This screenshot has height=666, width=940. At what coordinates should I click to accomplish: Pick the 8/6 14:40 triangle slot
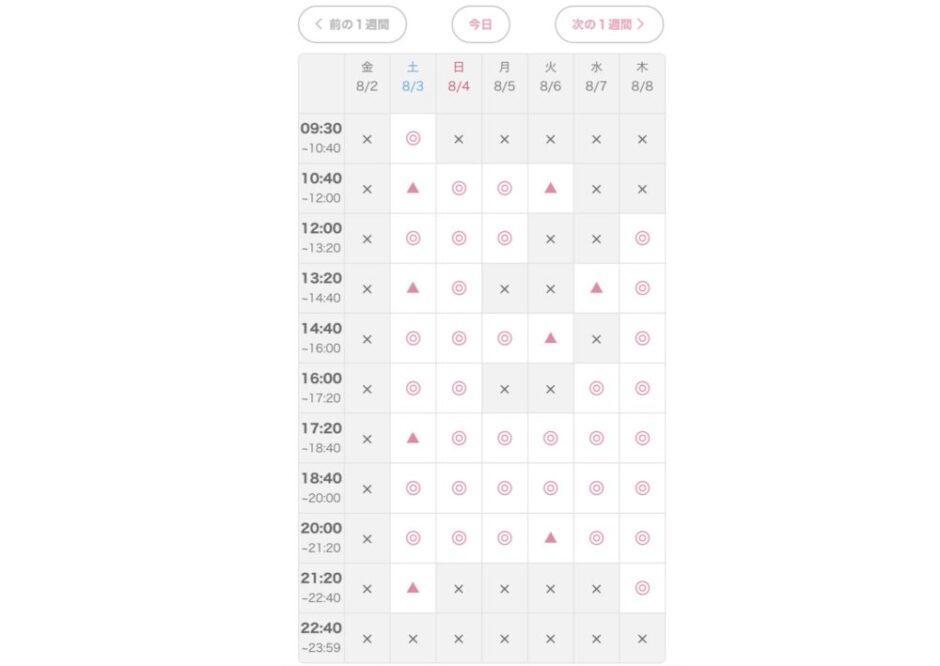coord(550,339)
